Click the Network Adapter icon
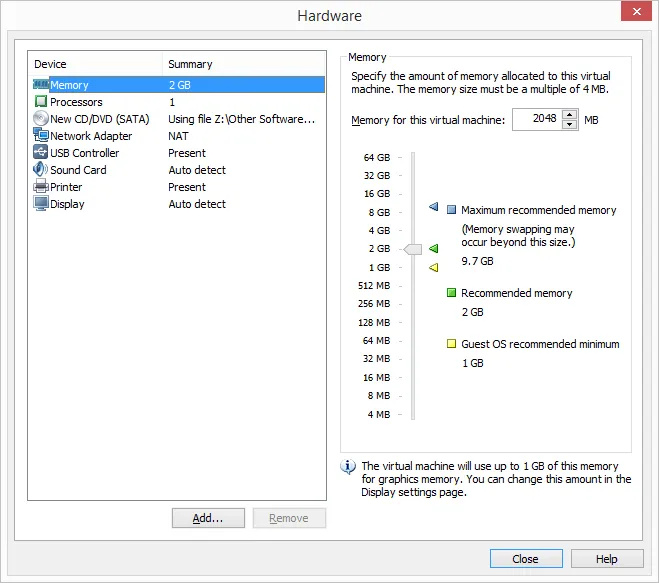This screenshot has height=583, width=659. coord(41,136)
